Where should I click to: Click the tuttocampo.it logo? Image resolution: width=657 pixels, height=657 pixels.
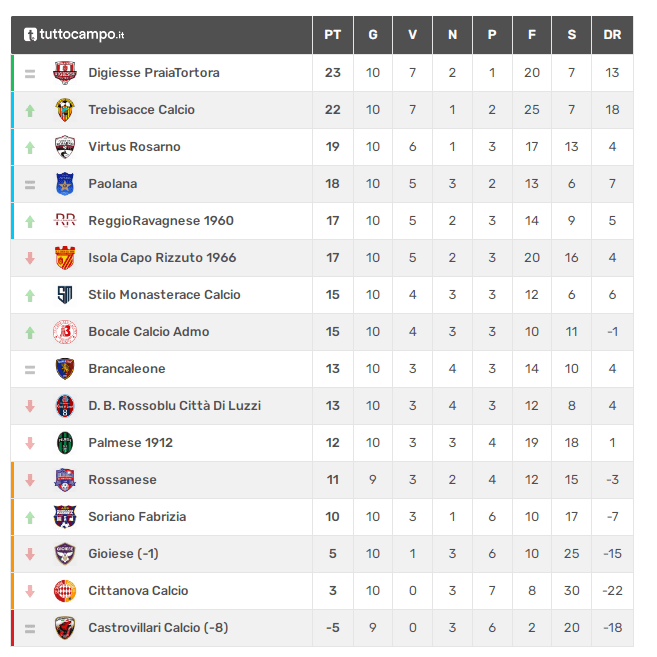74,35
